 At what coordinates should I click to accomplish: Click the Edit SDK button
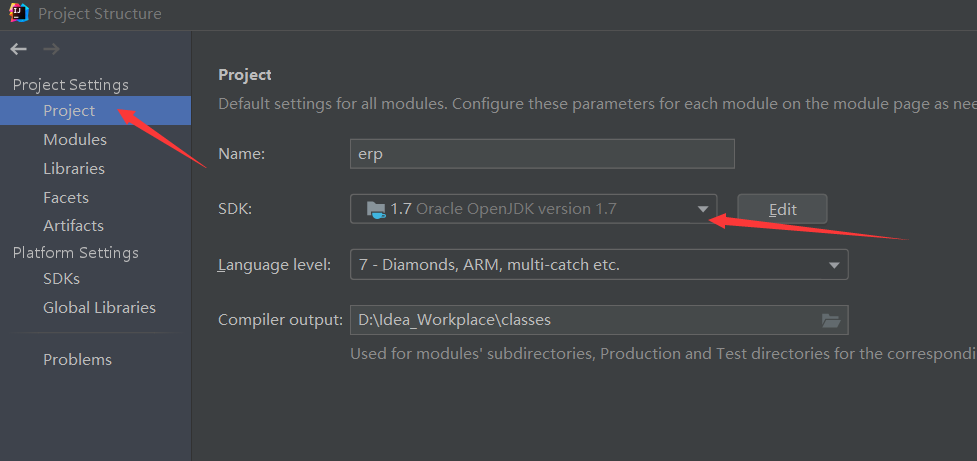click(x=782, y=209)
